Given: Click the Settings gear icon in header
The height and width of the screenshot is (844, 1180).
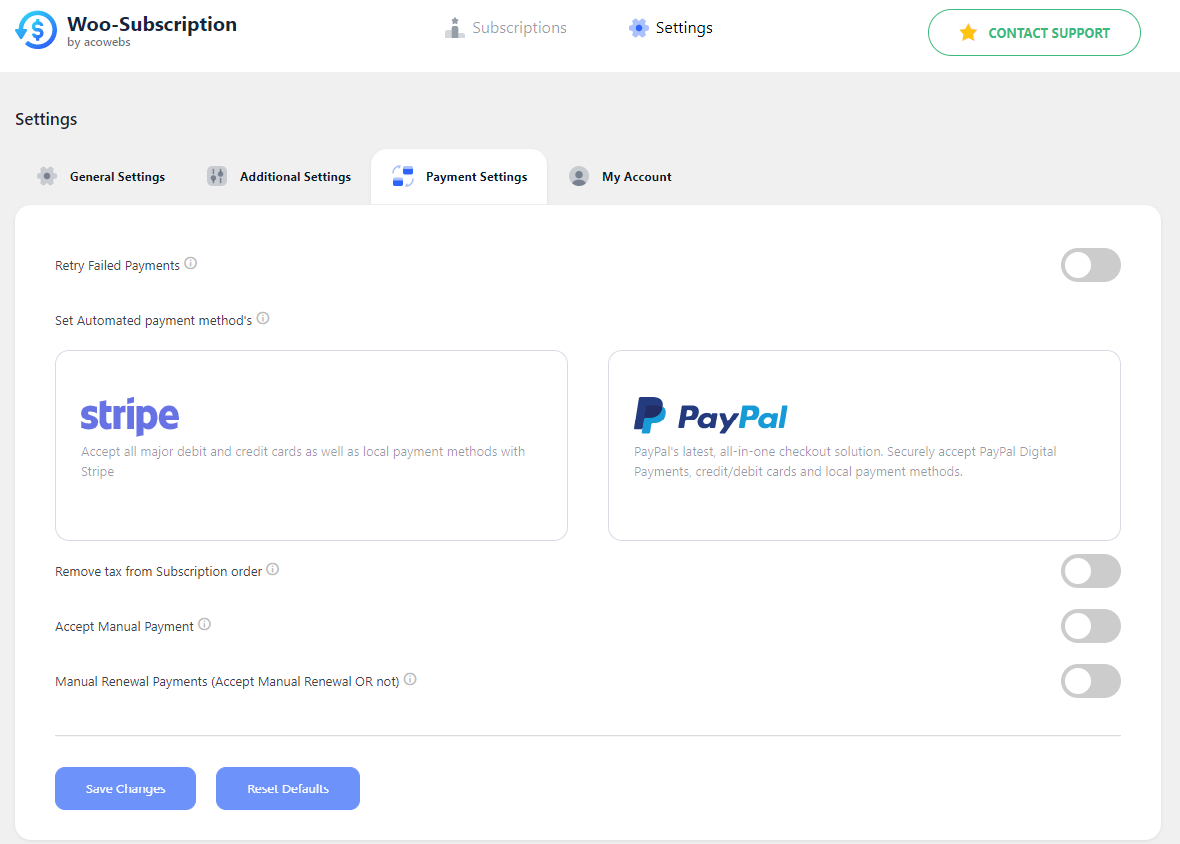Looking at the screenshot, I should (x=638, y=28).
